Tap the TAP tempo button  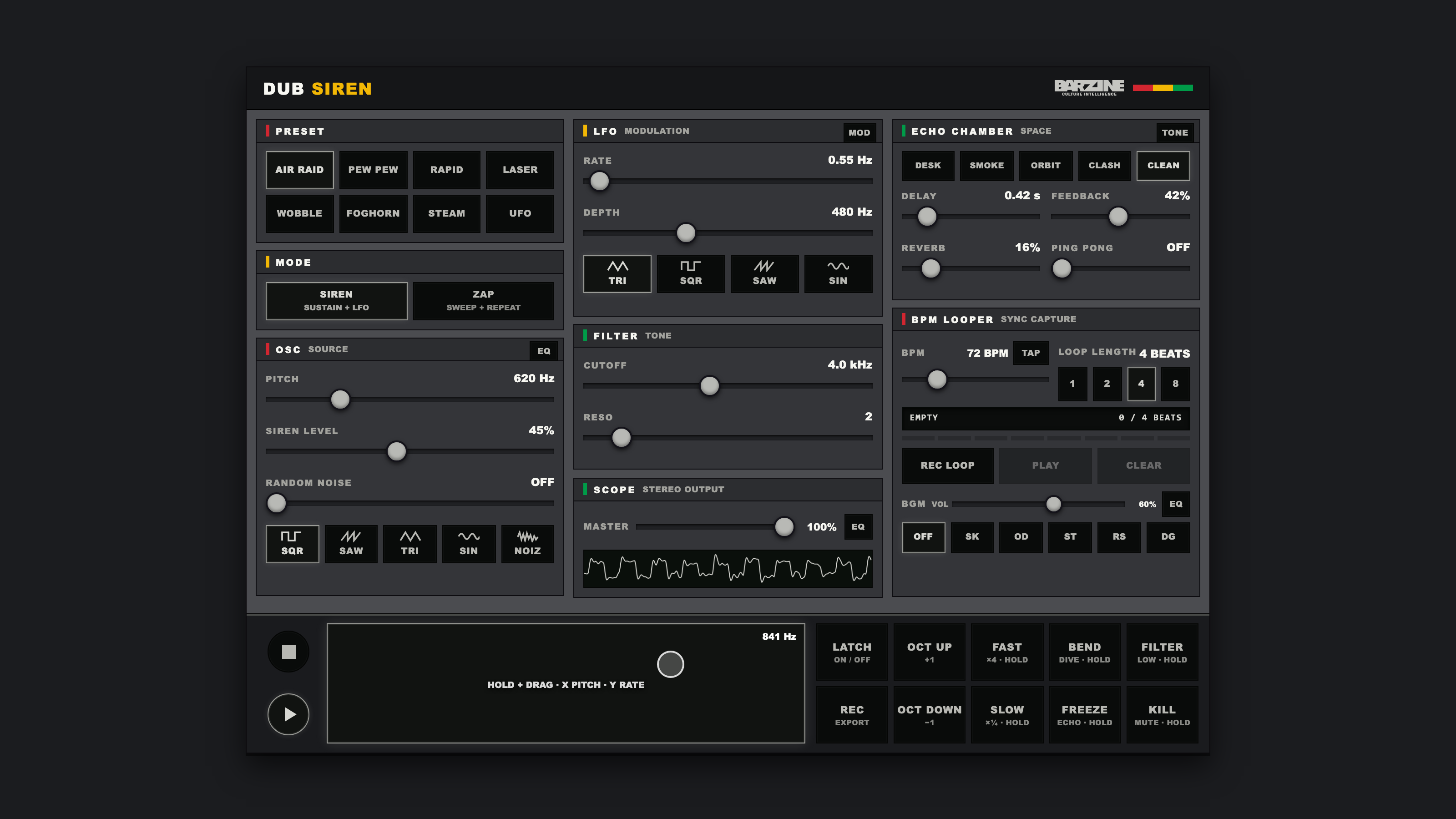click(1031, 353)
